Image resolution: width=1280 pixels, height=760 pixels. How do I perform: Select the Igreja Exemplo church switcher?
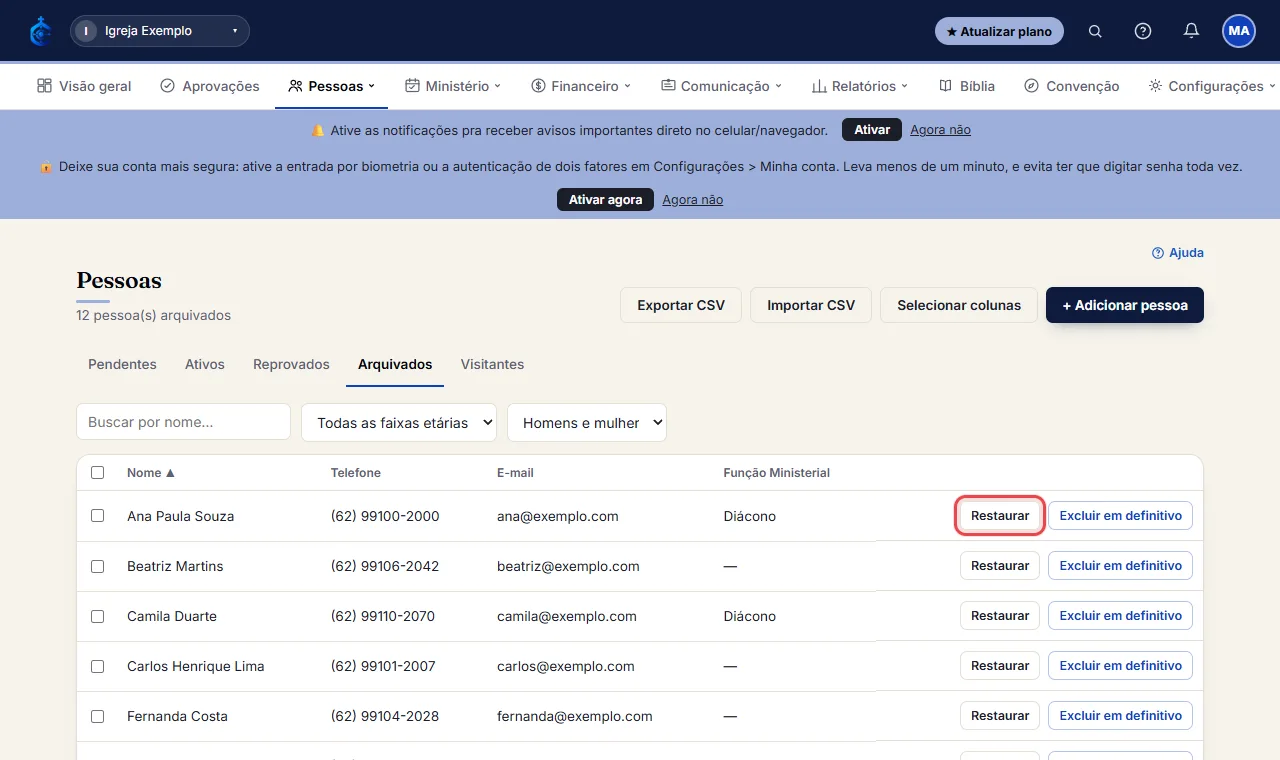[x=160, y=31]
